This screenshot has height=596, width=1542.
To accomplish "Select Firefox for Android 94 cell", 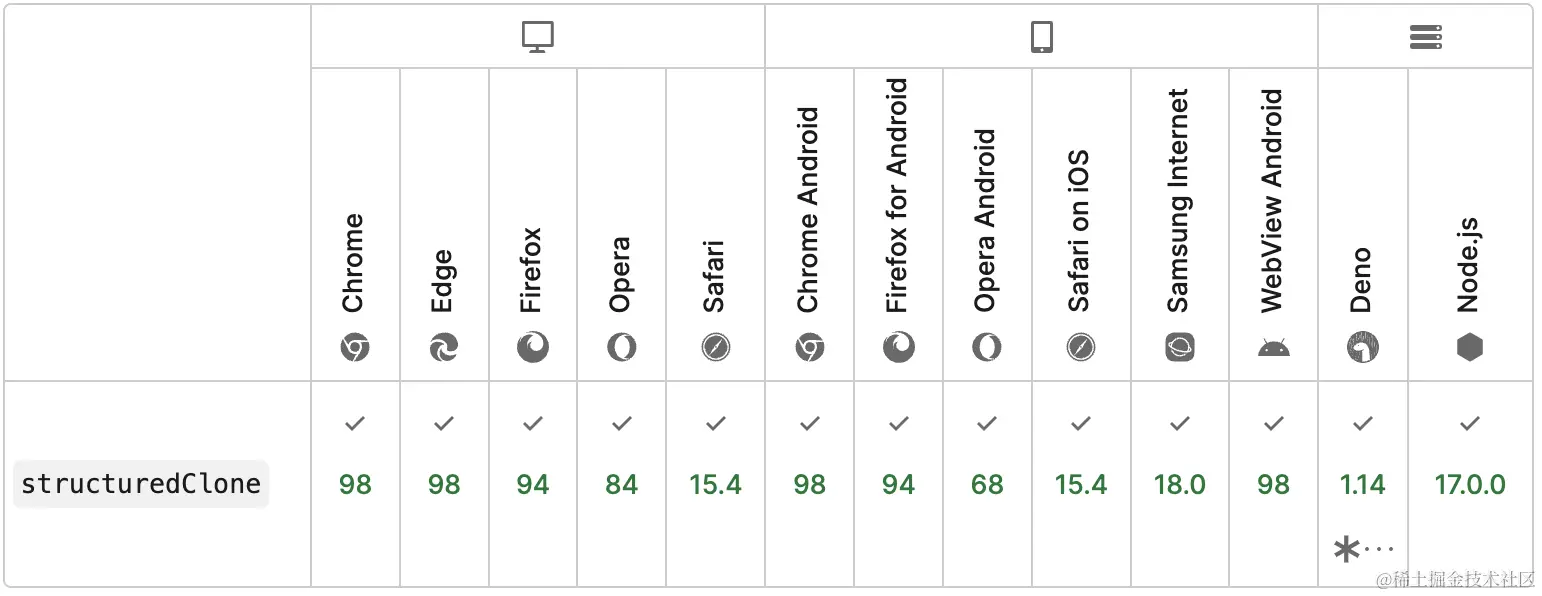I will (x=898, y=484).
